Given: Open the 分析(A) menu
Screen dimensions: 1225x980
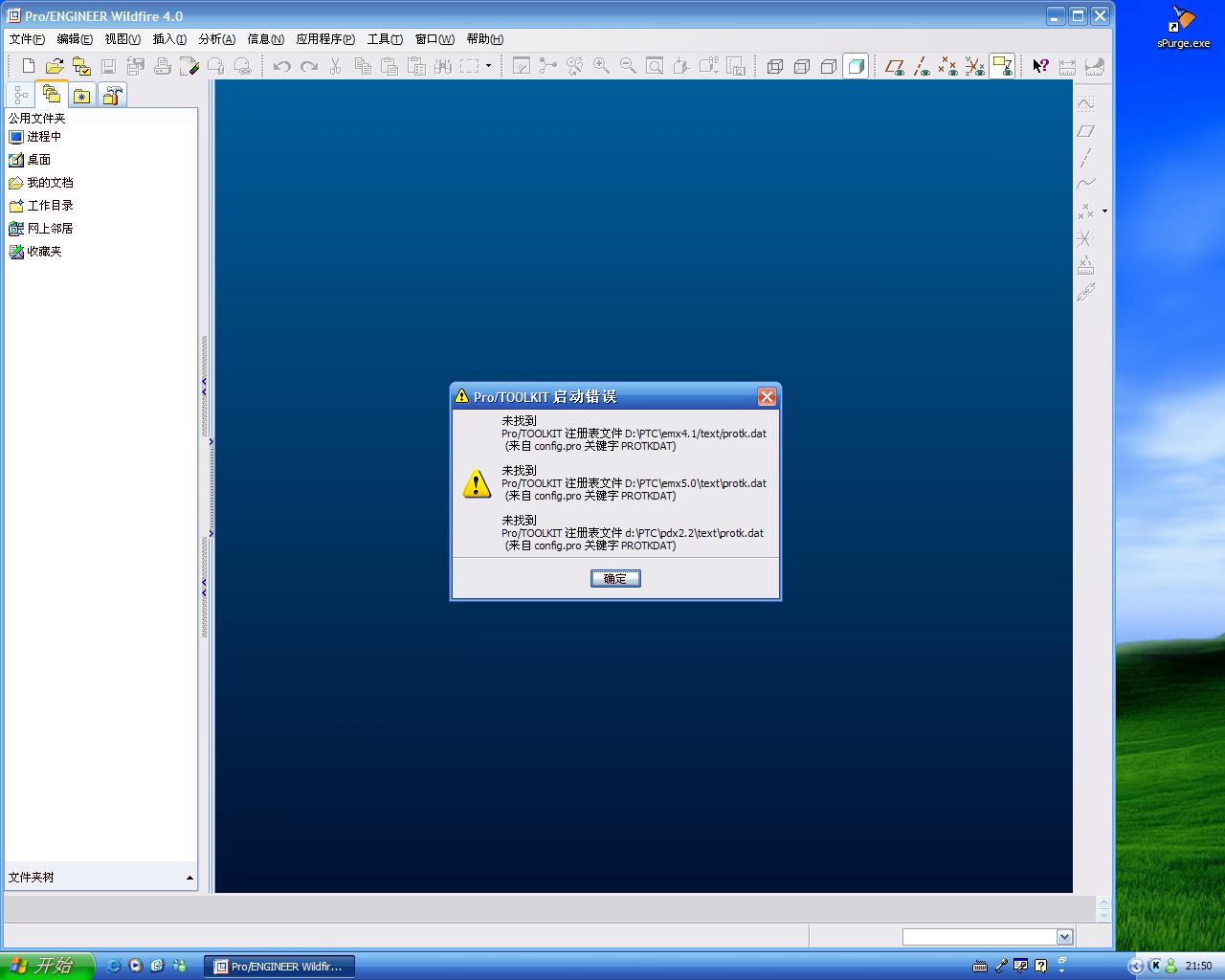Looking at the screenshot, I should [216, 39].
